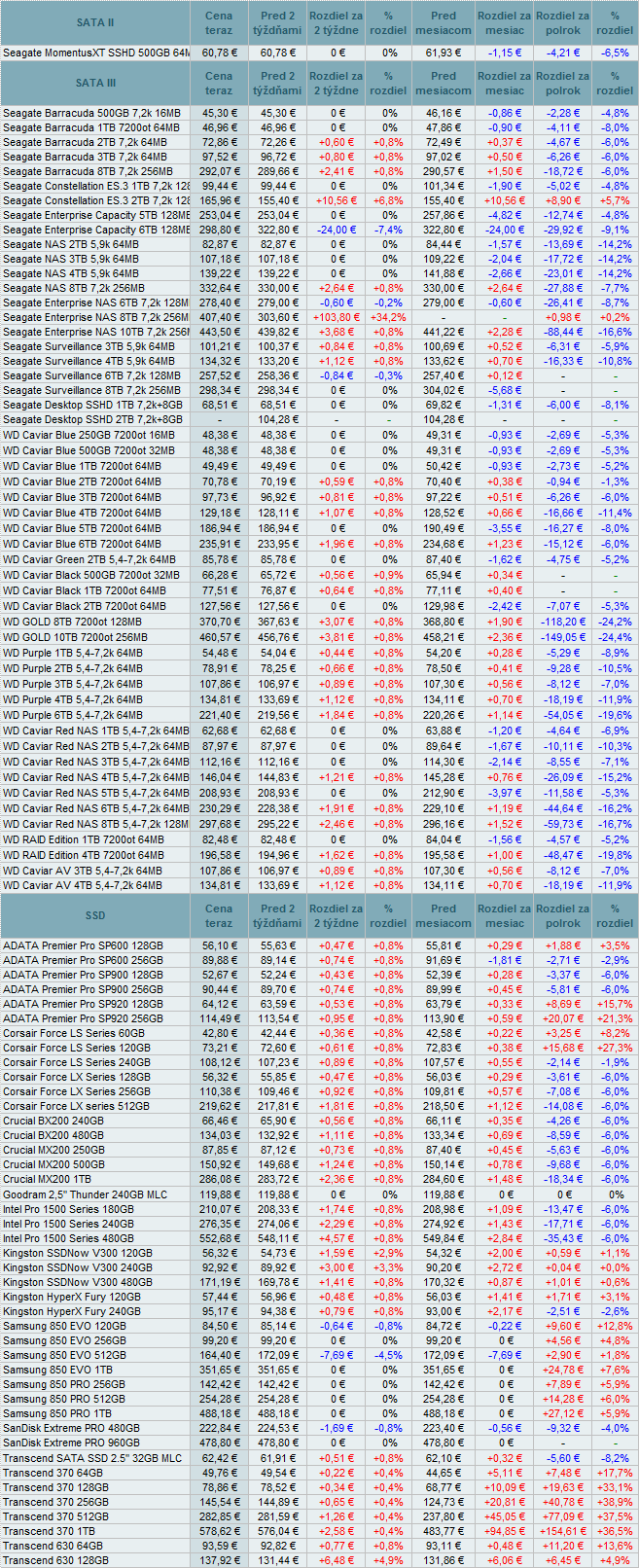
Task: Click Crucial BX200 240GB product name
Action: point(53,1121)
